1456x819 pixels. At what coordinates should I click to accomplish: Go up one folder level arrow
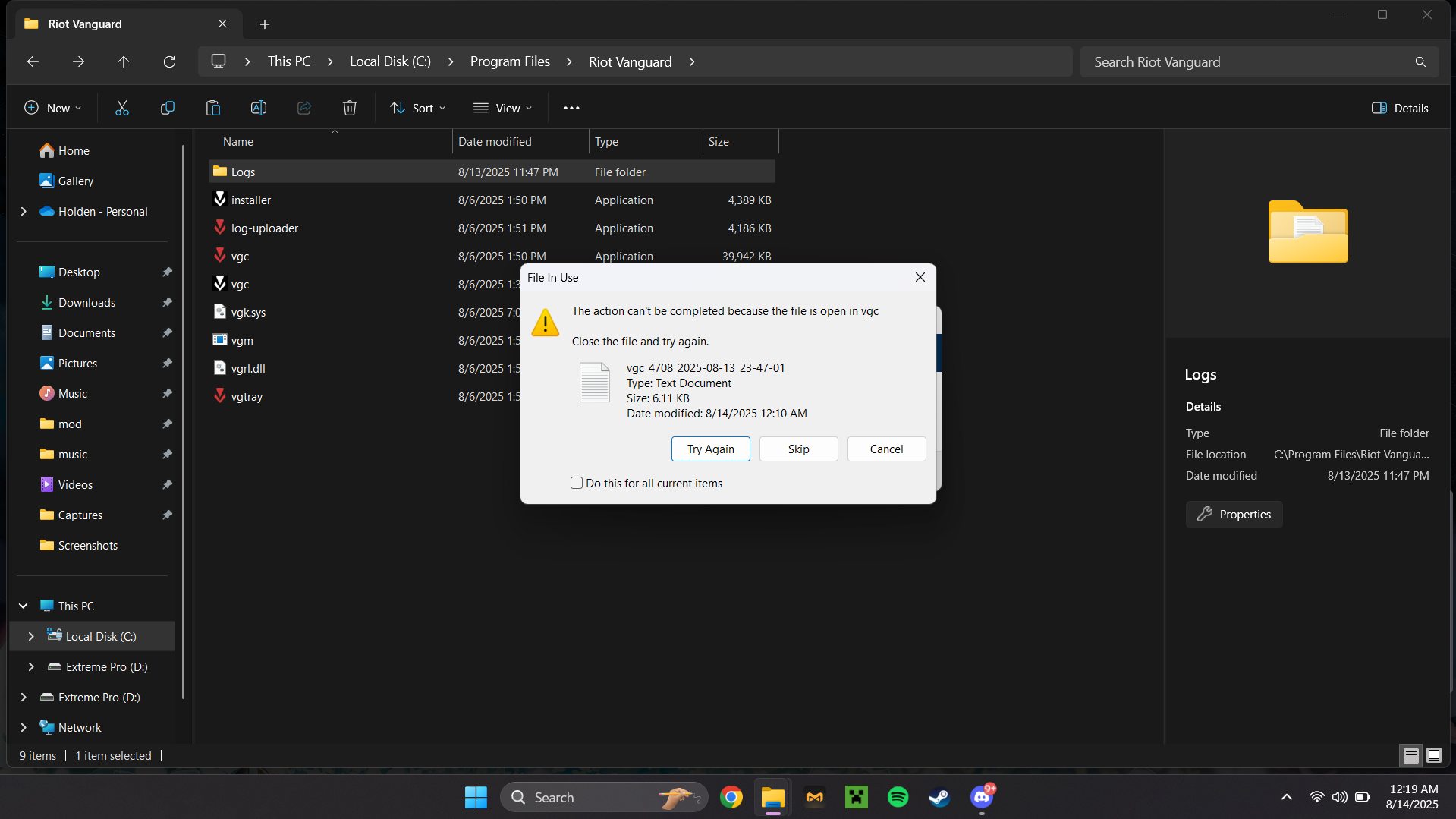click(x=124, y=61)
